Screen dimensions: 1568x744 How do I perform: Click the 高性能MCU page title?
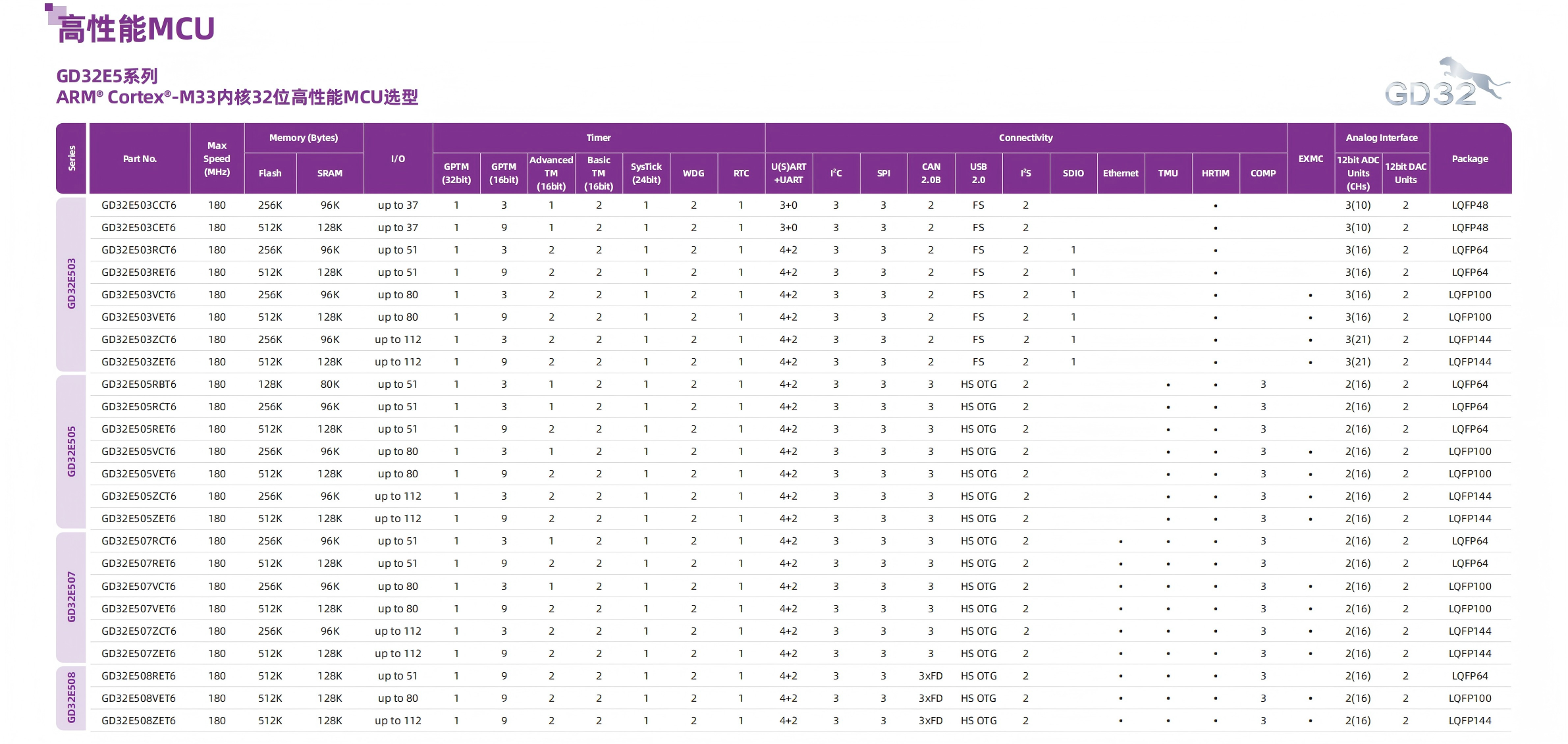pos(136,30)
